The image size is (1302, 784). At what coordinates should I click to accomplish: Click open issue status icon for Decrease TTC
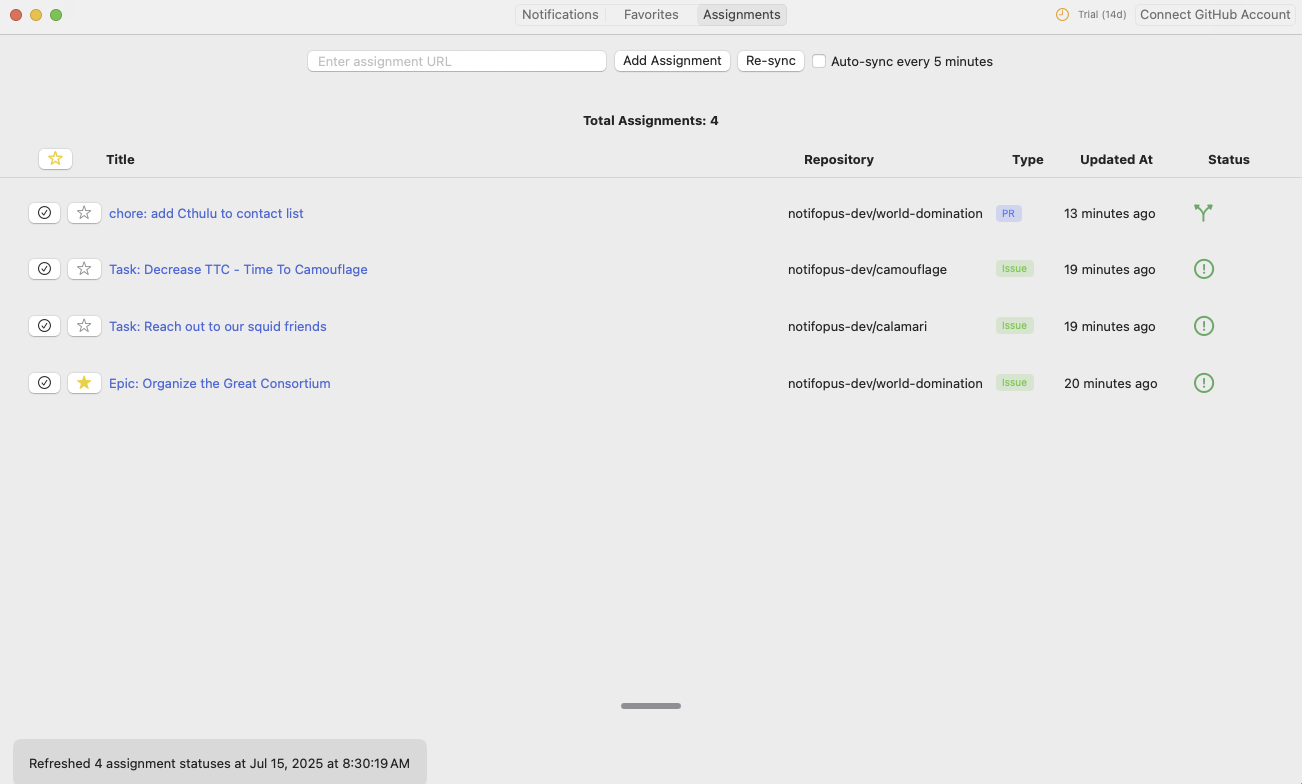[1204, 269]
